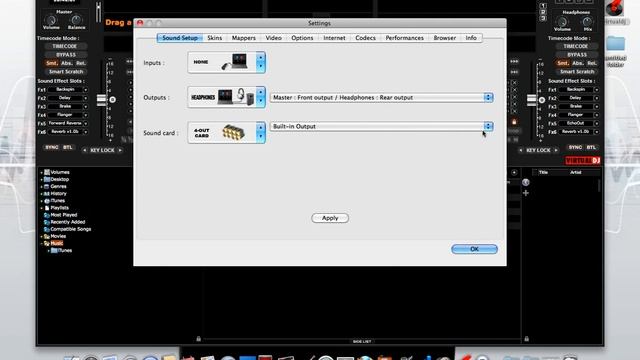Switch to the Video tab
This screenshot has height=360, width=640.
tap(273, 38)
